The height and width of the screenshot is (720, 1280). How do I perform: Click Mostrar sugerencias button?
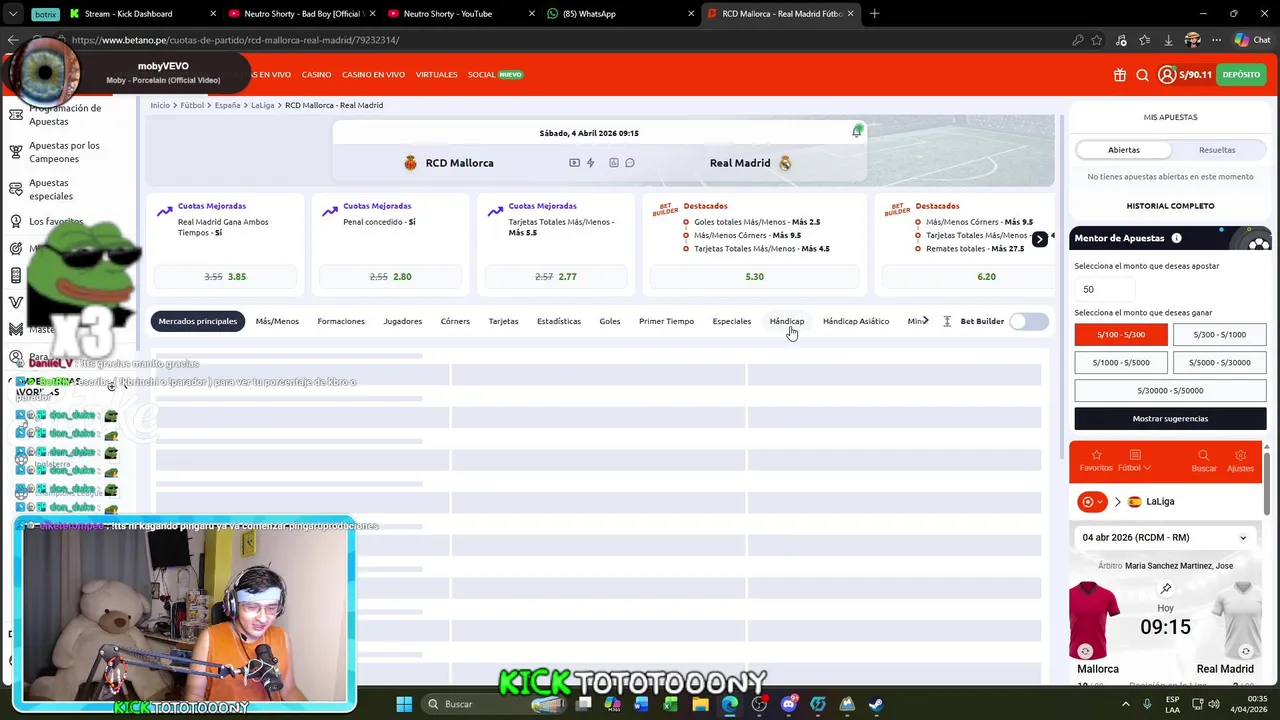click(x=1170, y=419)
